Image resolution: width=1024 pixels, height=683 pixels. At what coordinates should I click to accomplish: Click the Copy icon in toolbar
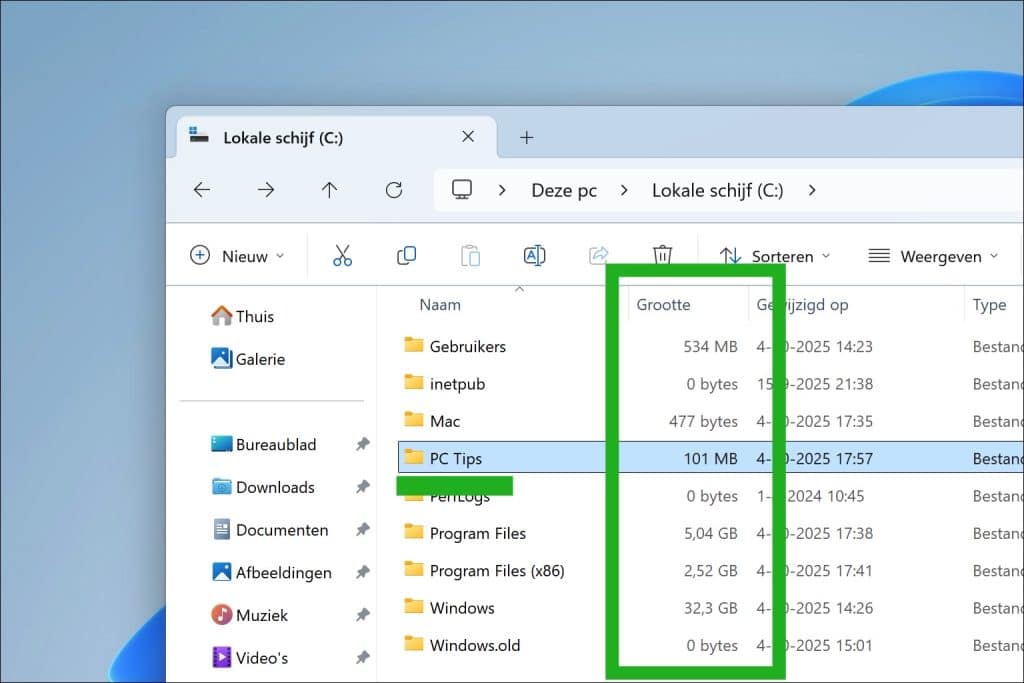[x=406, y=256]
